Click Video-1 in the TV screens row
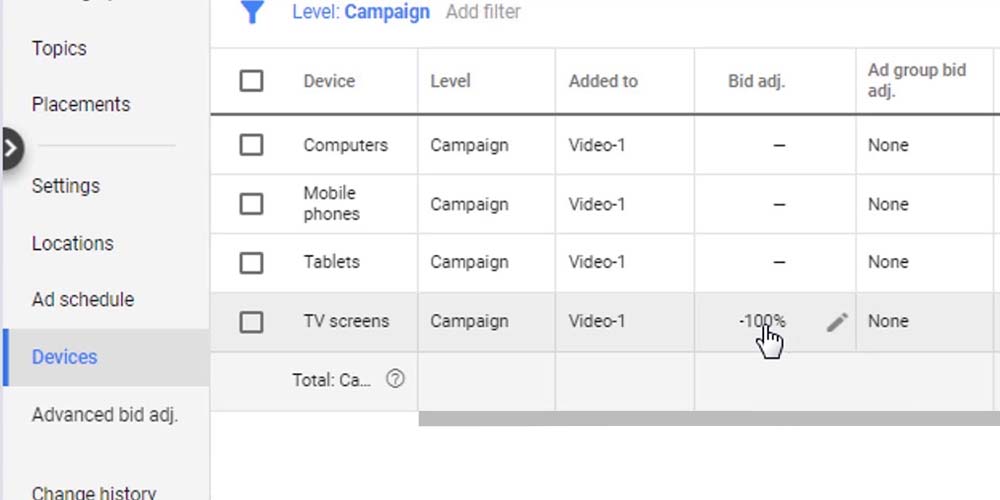The image size is (1000, 500). point(597,321)
